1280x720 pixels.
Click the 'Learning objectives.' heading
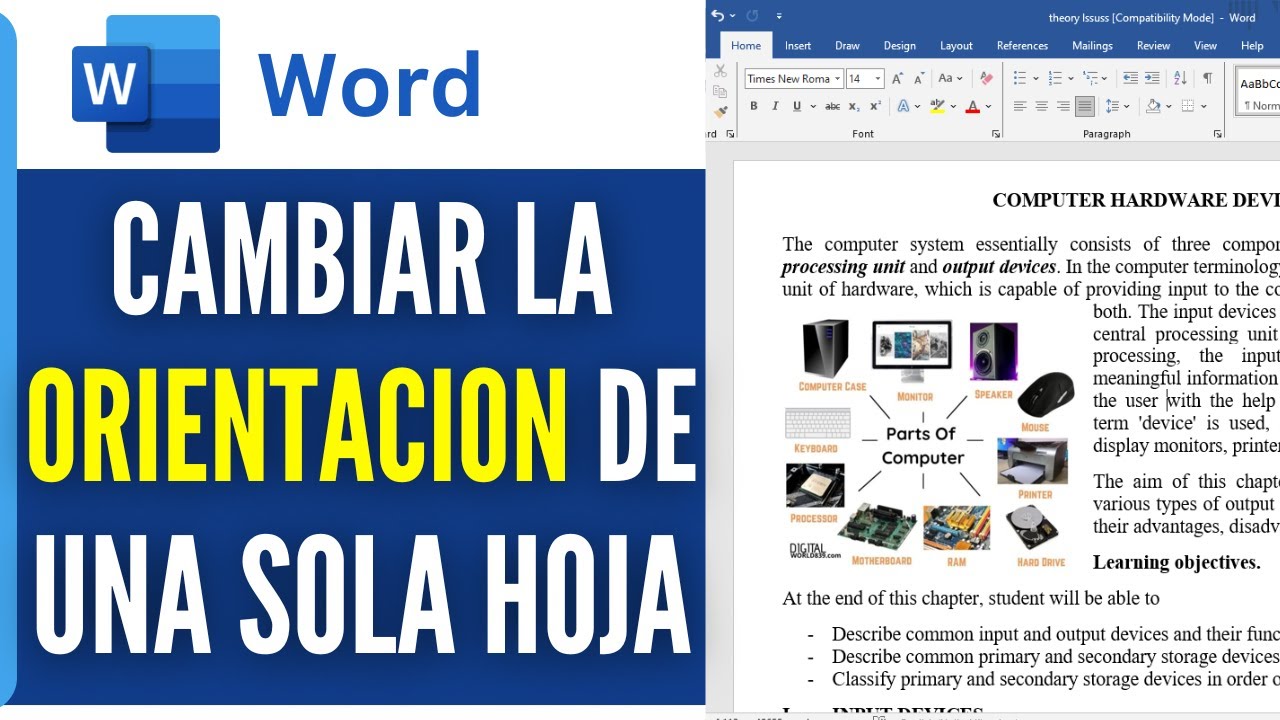1176,562
